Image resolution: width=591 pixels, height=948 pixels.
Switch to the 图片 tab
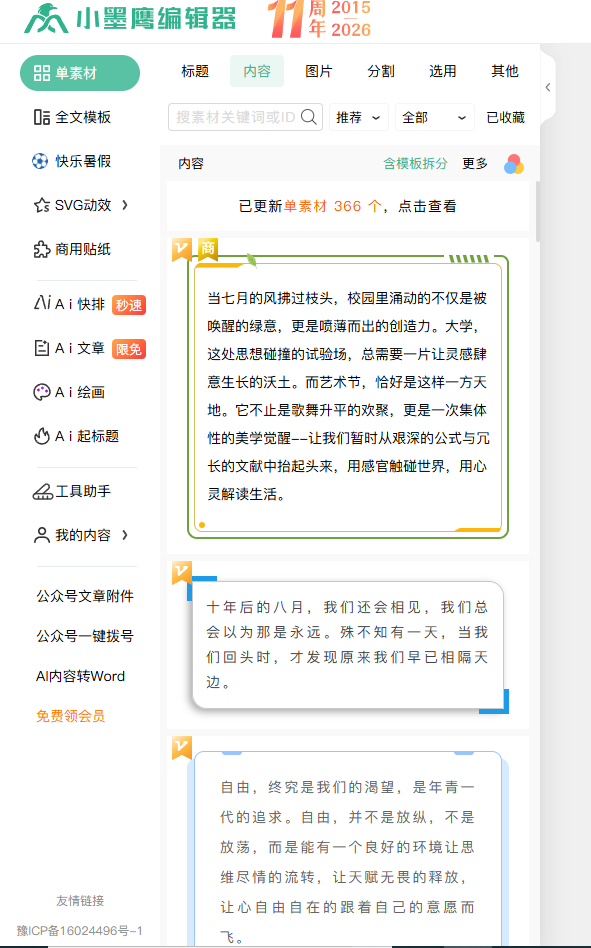click(x=319, y=71)
